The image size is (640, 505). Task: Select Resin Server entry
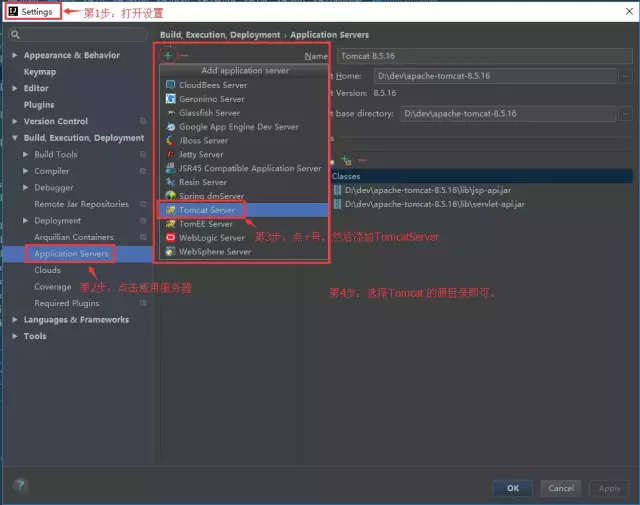coord(244,182)
